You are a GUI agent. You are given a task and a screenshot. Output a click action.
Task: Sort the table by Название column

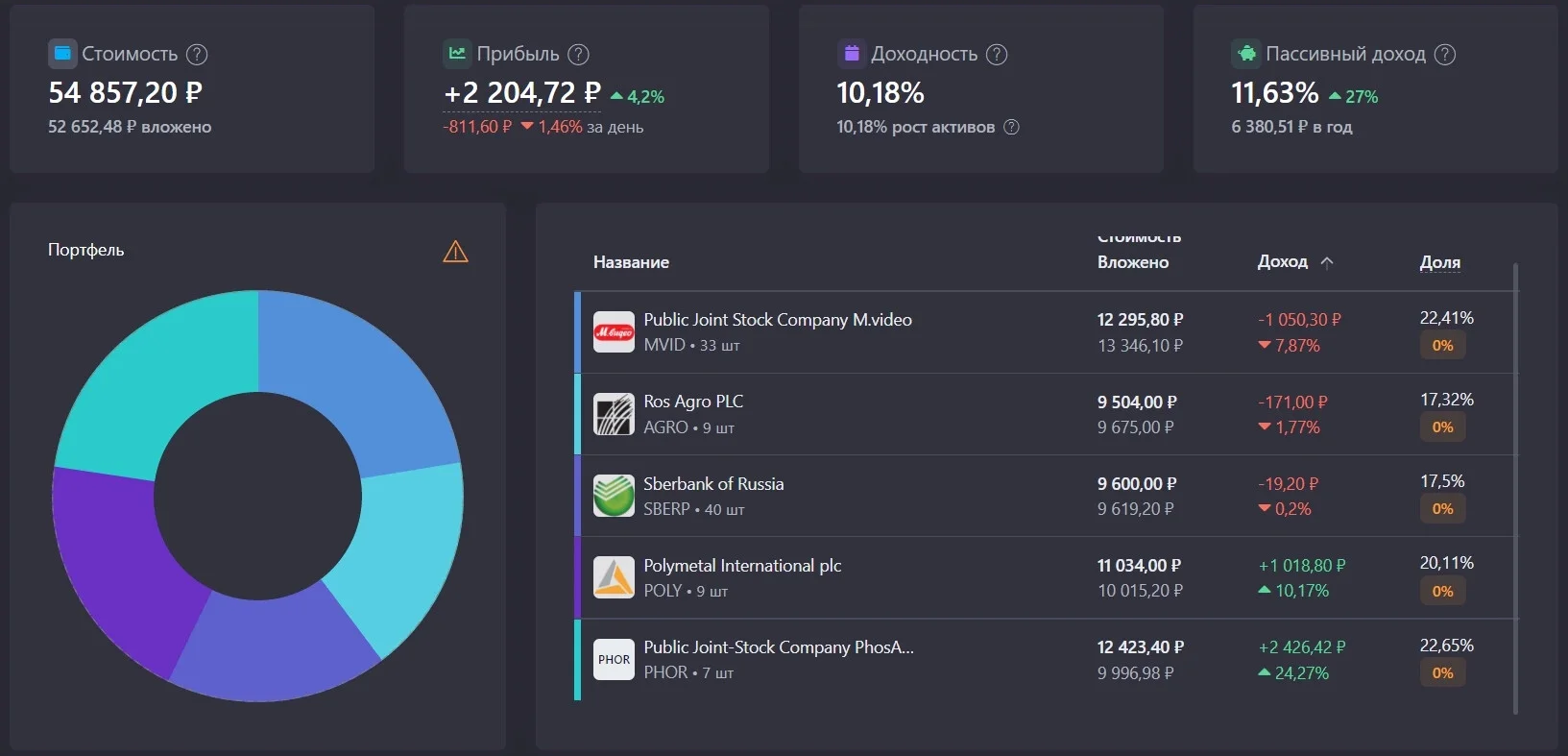click(x=631, y=262)
